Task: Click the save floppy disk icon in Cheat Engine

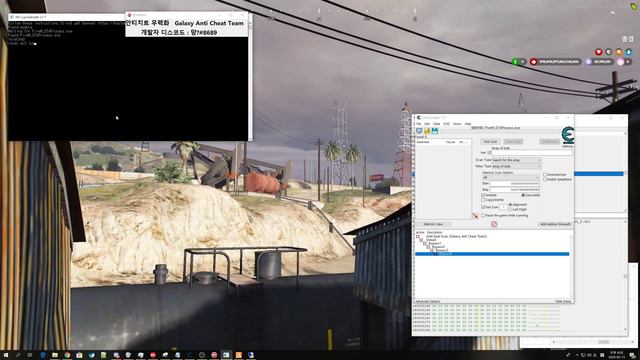Action: (x=435, y=131)
